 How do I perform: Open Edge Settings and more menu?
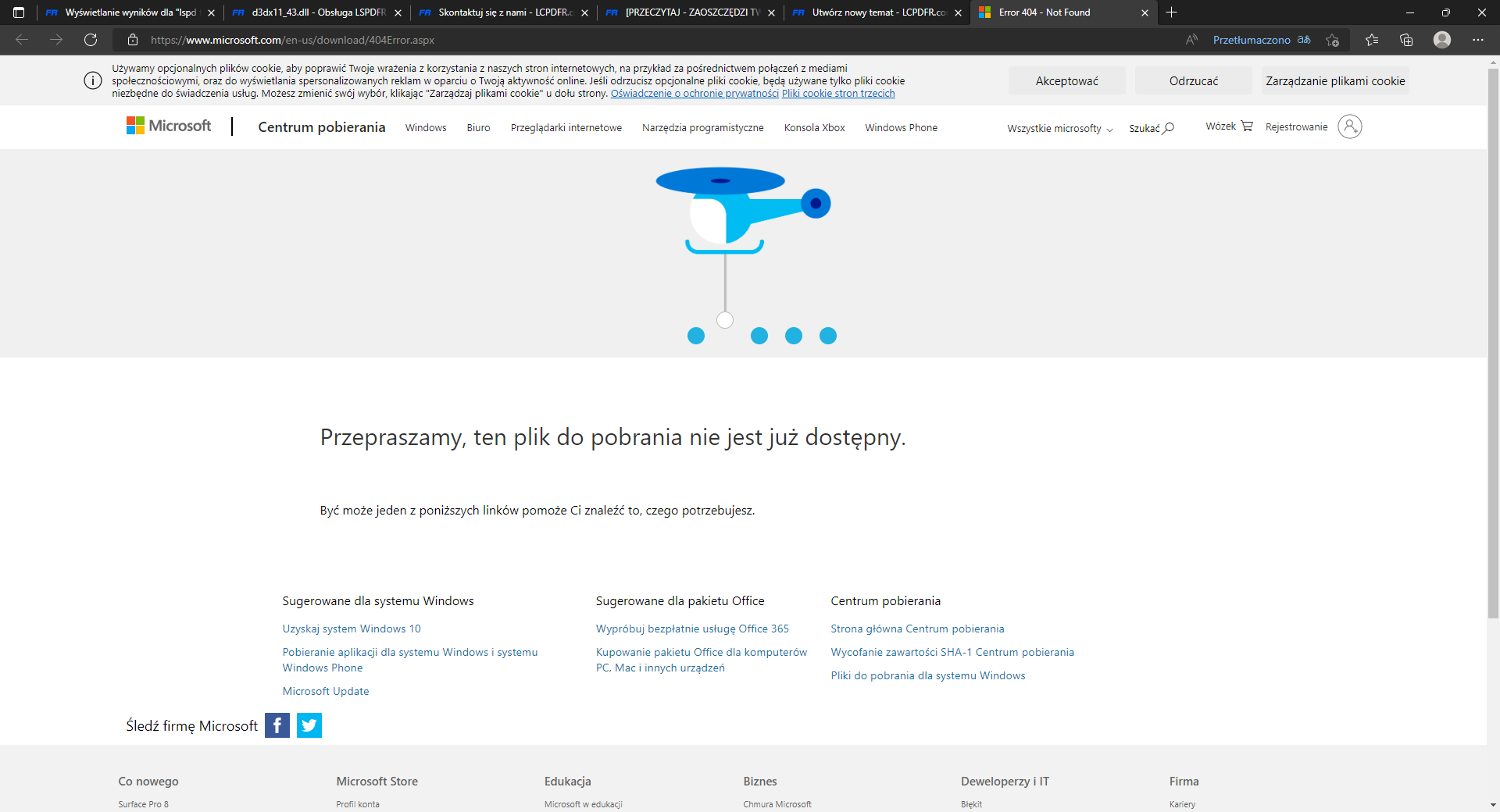pos(1478,40)
